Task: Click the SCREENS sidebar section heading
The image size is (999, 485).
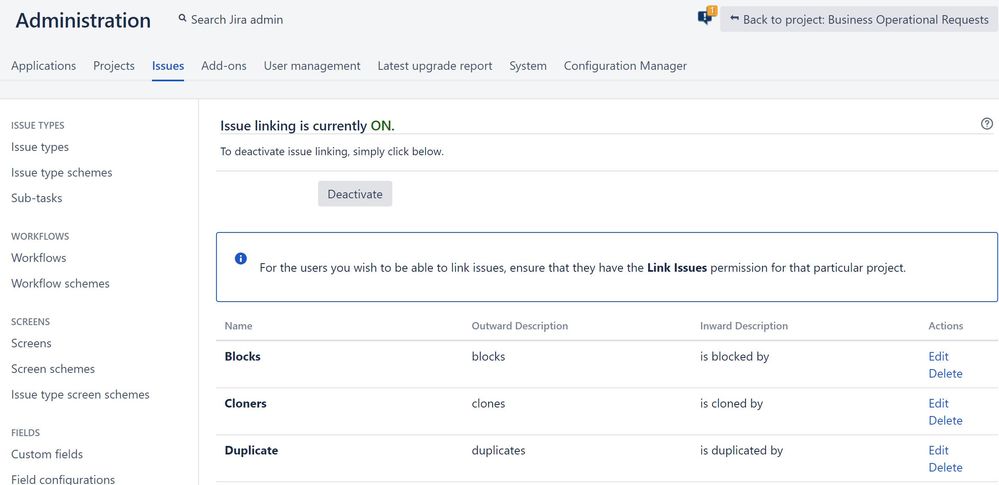Action: pyautogui.click(x=31, y=322)
